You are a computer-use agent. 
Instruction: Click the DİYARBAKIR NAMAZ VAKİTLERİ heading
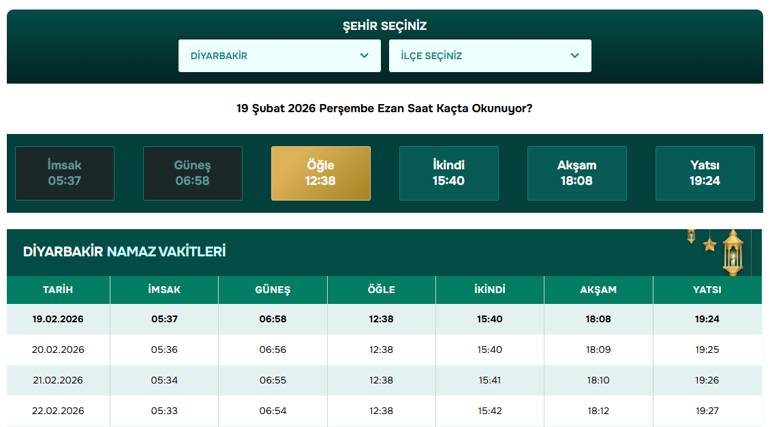coord(124,252)
